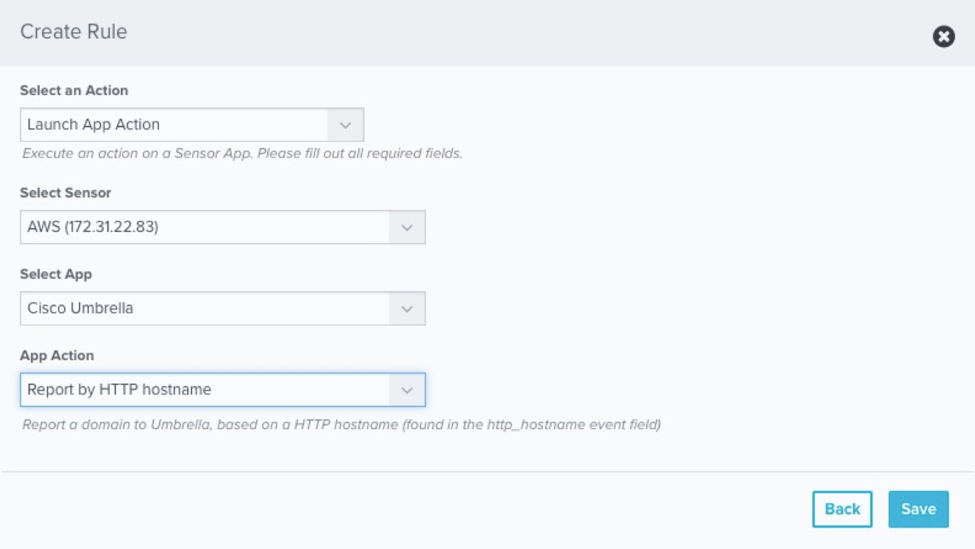Click the chevron arrow of Select an Action
The height and width of the screenshot is (549, 975).
(345, 125)
